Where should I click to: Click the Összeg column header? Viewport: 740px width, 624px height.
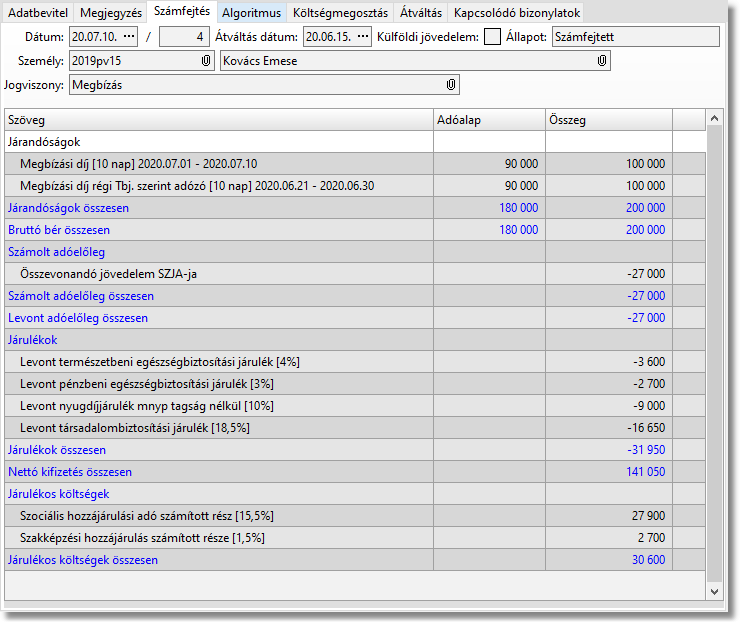click(608, 120)
